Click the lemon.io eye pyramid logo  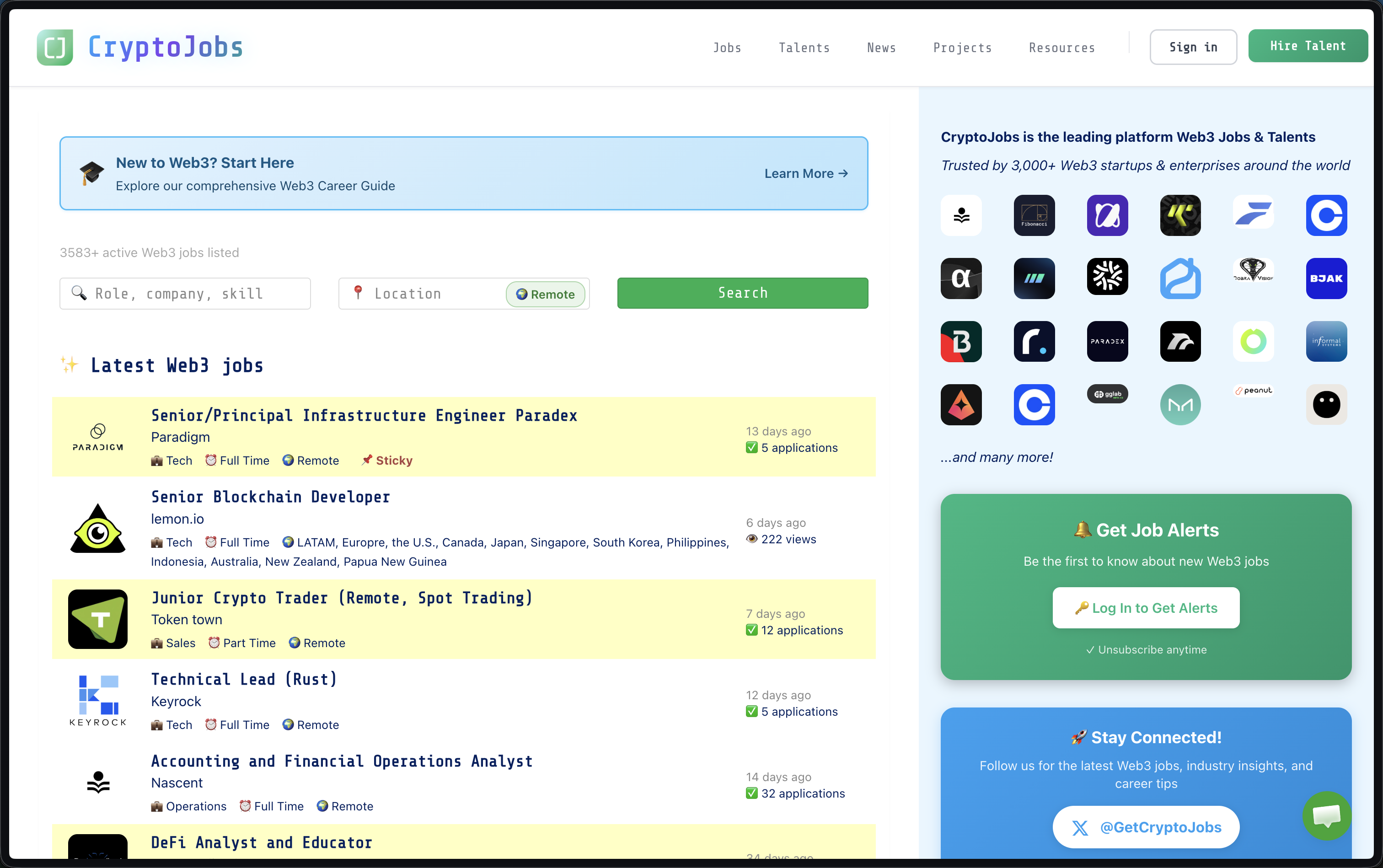tap(97, 528)
